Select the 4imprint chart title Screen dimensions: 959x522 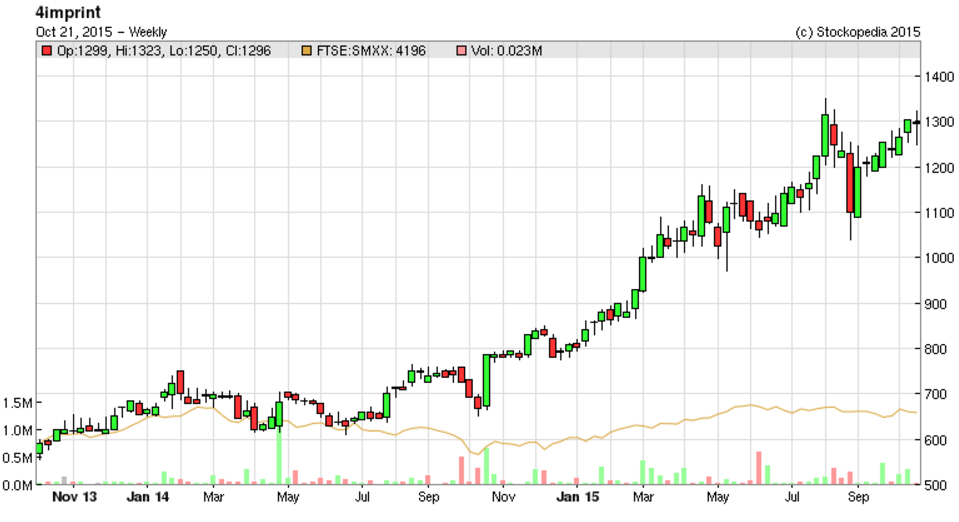coord(68,12)
